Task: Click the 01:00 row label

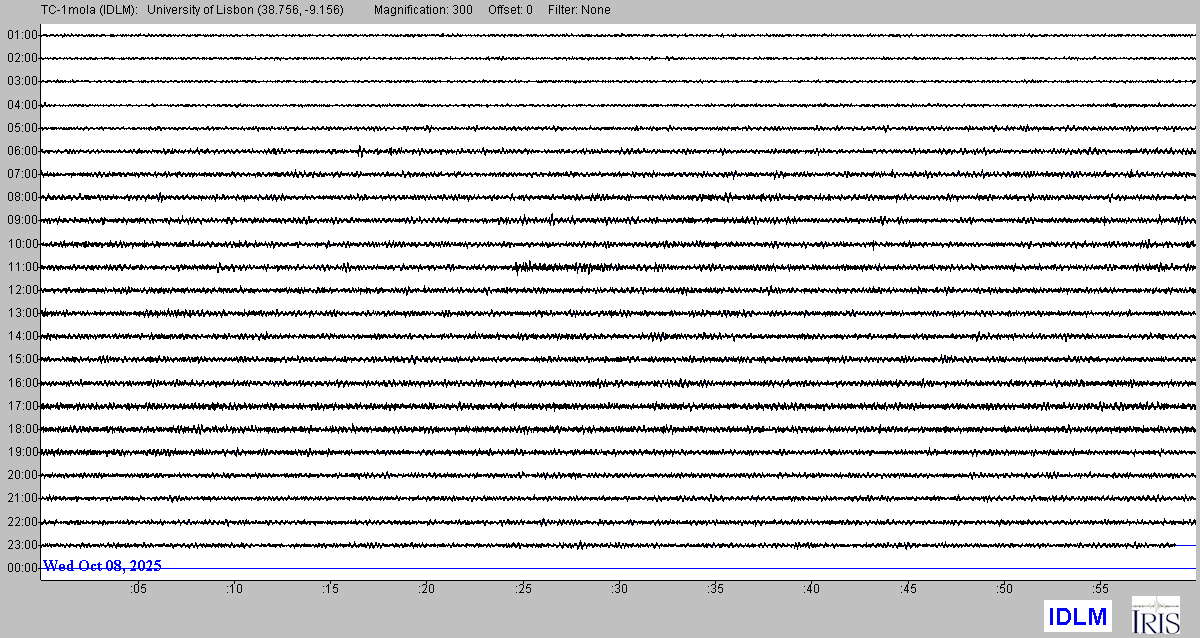Action: pyautogui.click(x=22, y=35)
